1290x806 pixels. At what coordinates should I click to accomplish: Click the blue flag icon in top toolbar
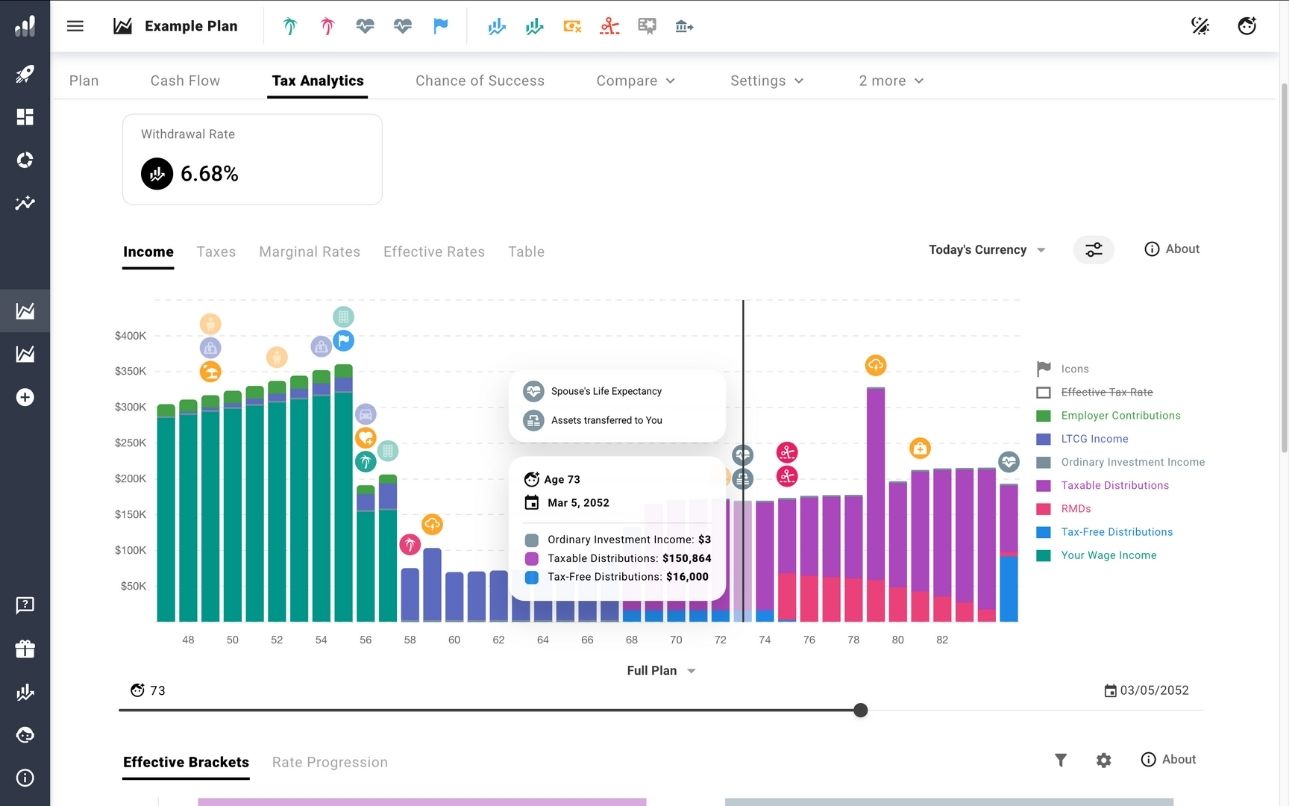[x=440, y=26]
